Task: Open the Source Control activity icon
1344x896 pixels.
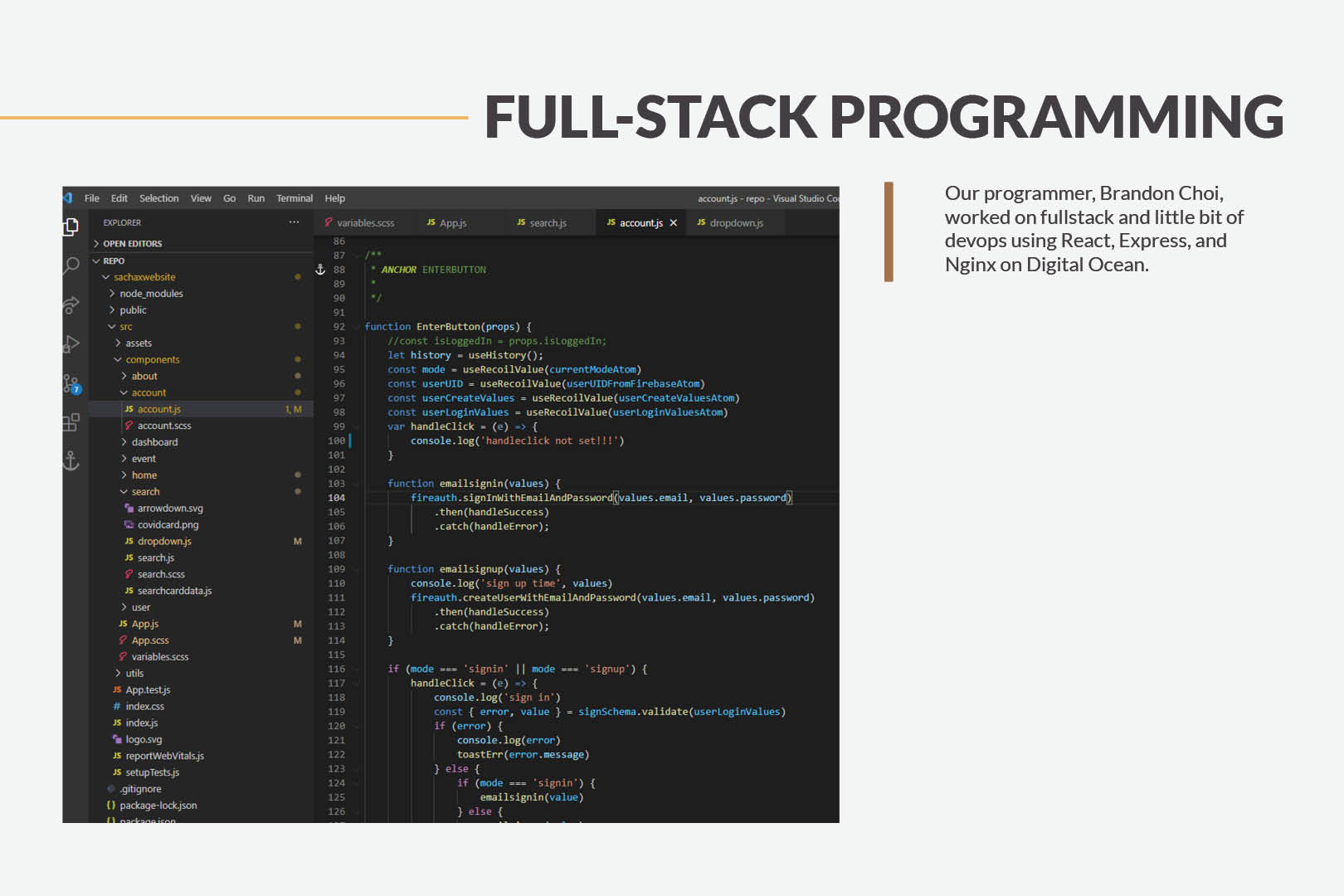Action: pos(71,304)
